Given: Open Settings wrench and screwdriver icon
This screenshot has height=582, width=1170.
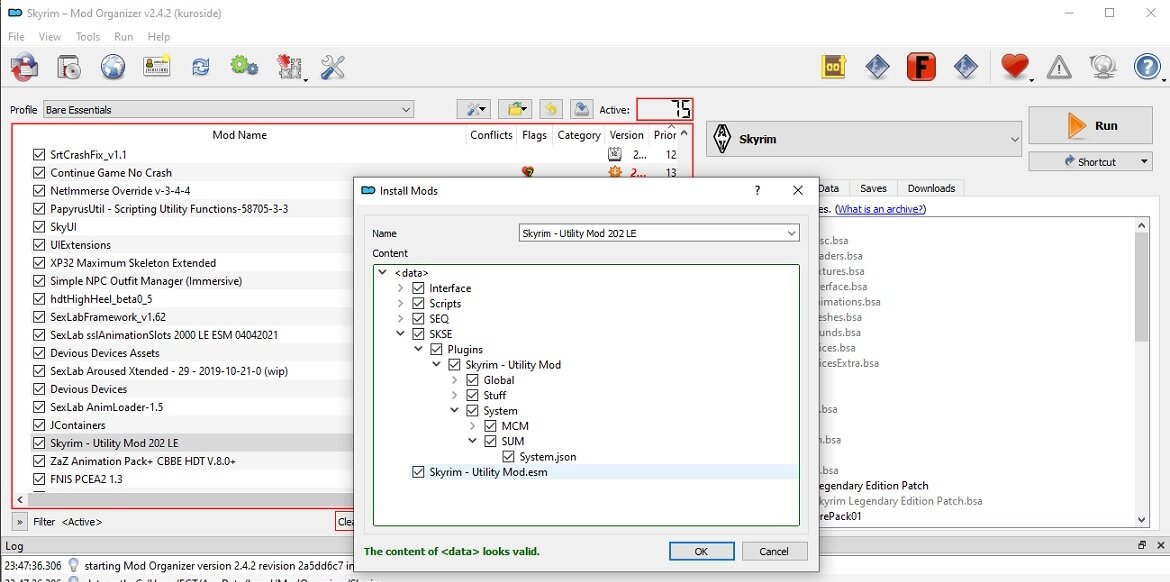Looking at the screenshot, I should click(333, 67).
